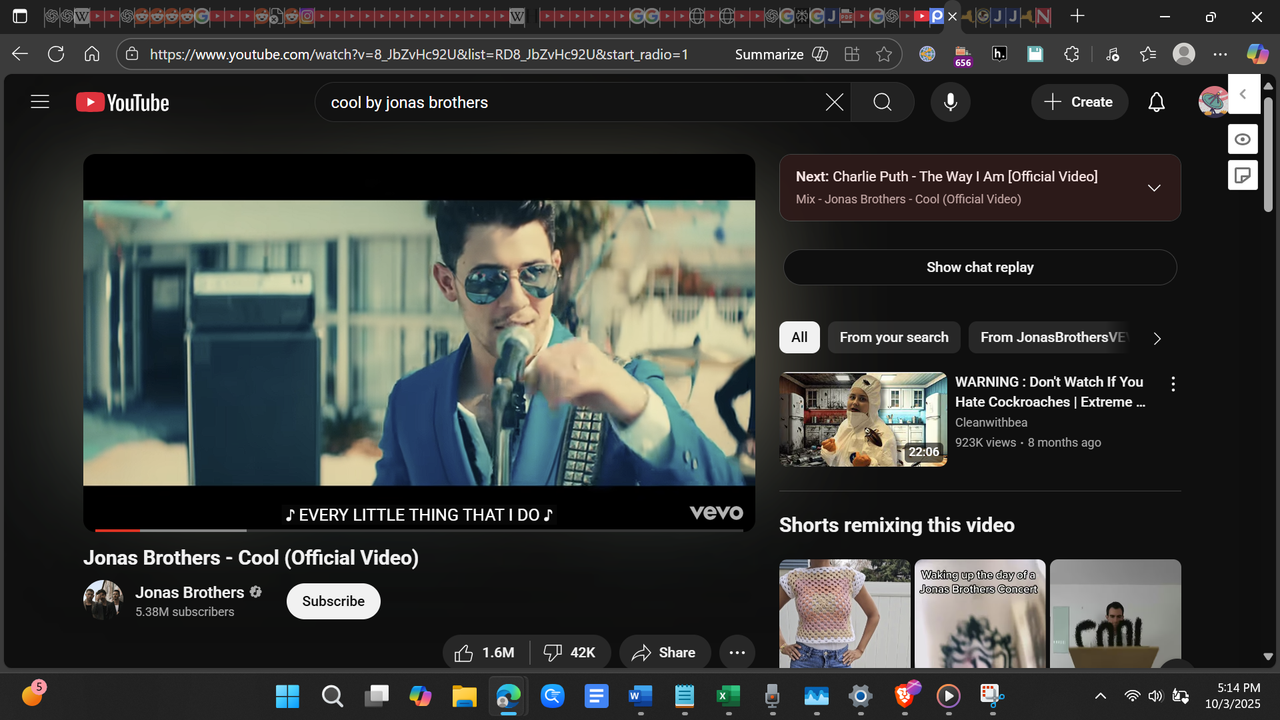Dislike the video with thumbs down
This screenshot has height=720, width=1280.
570,653
